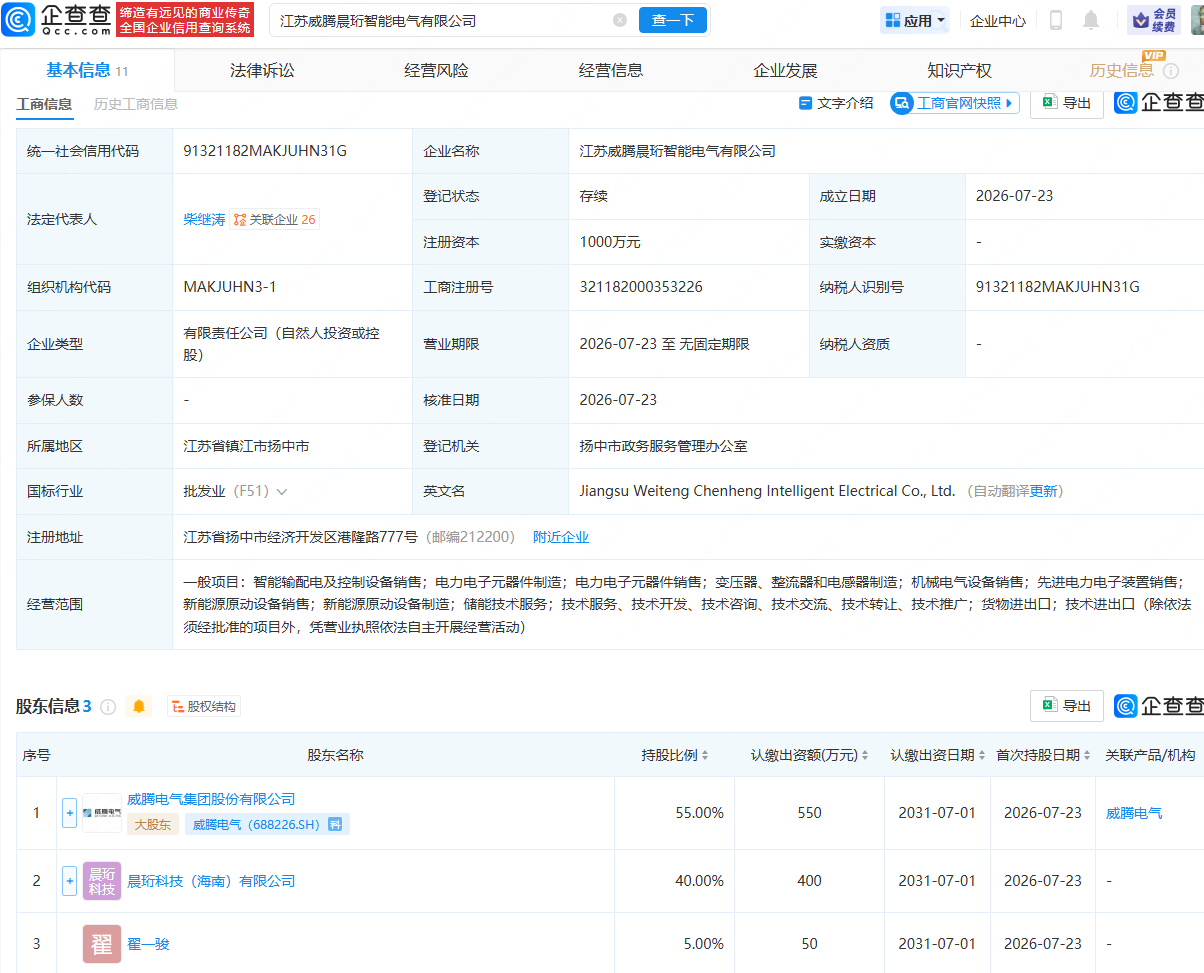Click the 股东名称 column header
Screen dimensions: 1204x973
[x=335, y=755]
